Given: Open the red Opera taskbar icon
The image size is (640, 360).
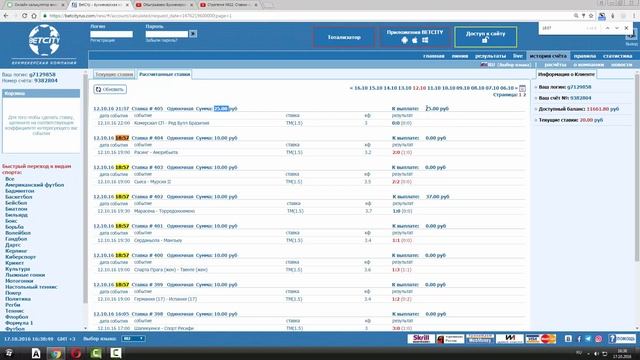Looking at the screenshot, I should (76, 353).
